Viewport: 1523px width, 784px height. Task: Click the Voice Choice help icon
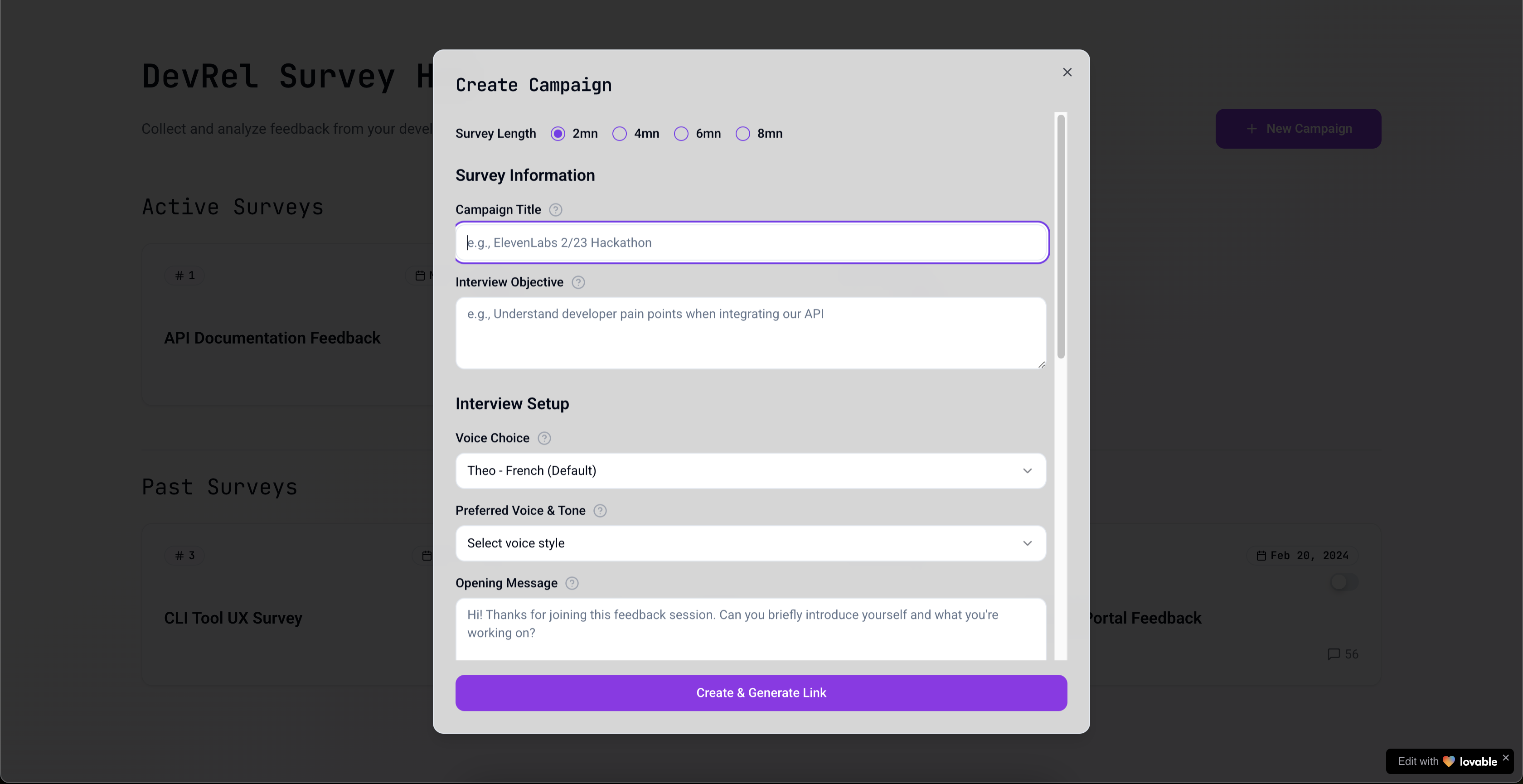[x=544, y=438]
